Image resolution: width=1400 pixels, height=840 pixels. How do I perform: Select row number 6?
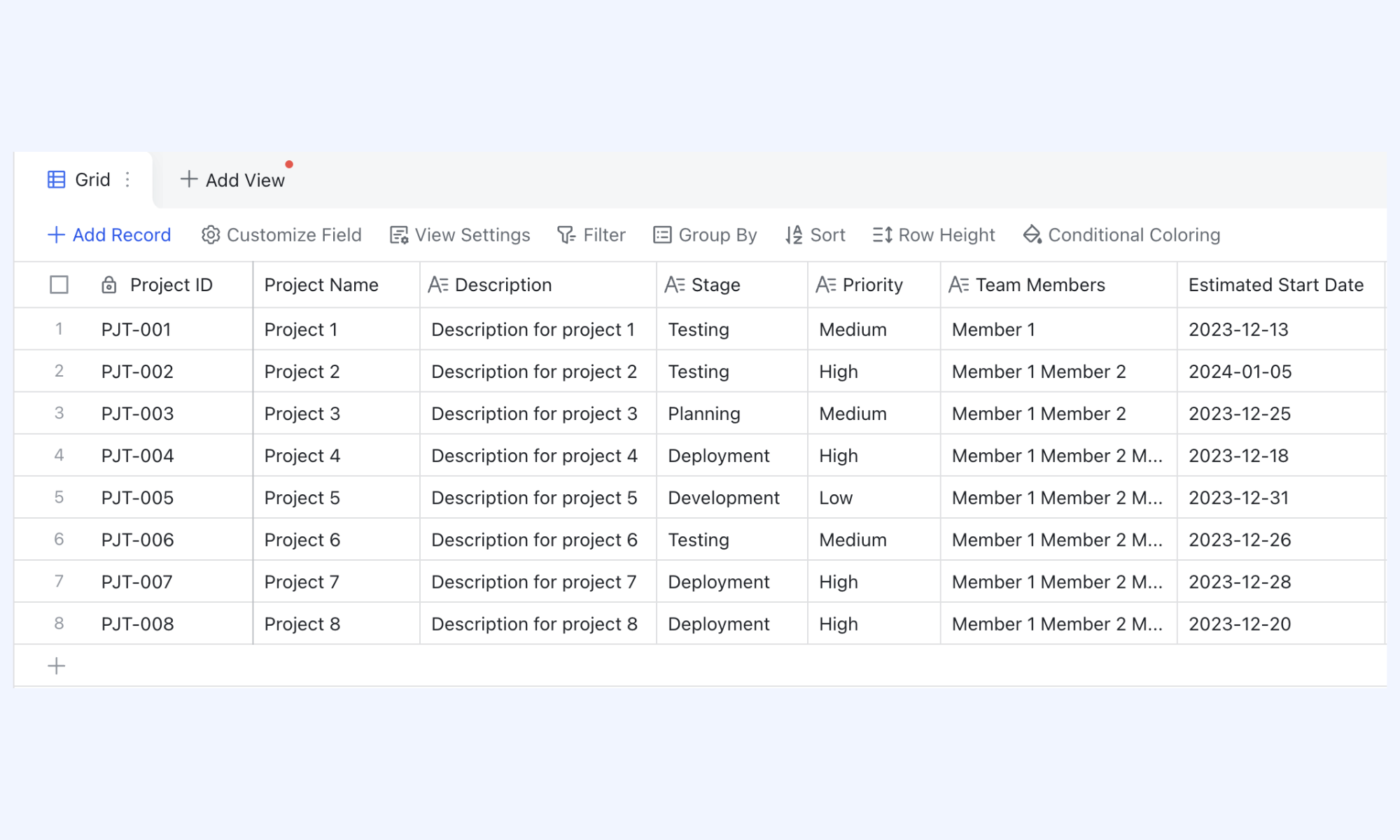point(59,539)
